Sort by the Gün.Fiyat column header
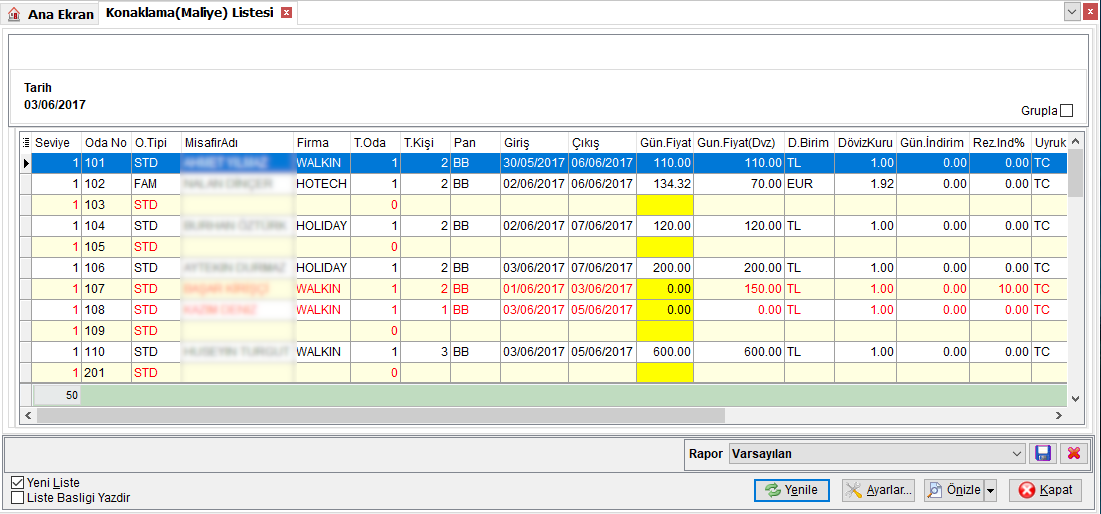Screen dimensions: 1101x514 coord(665,143)
